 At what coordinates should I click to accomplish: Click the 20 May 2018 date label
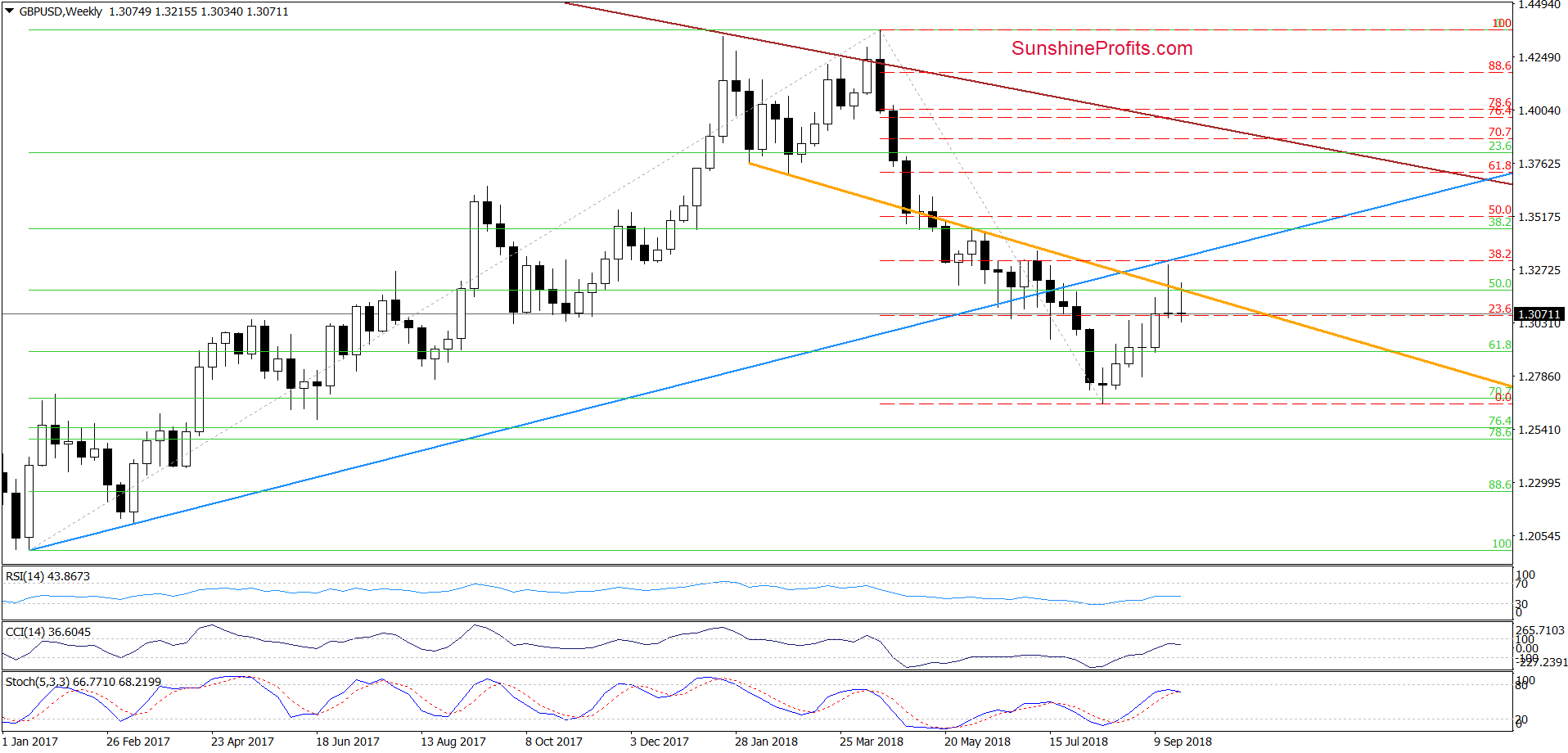[977, 742]
